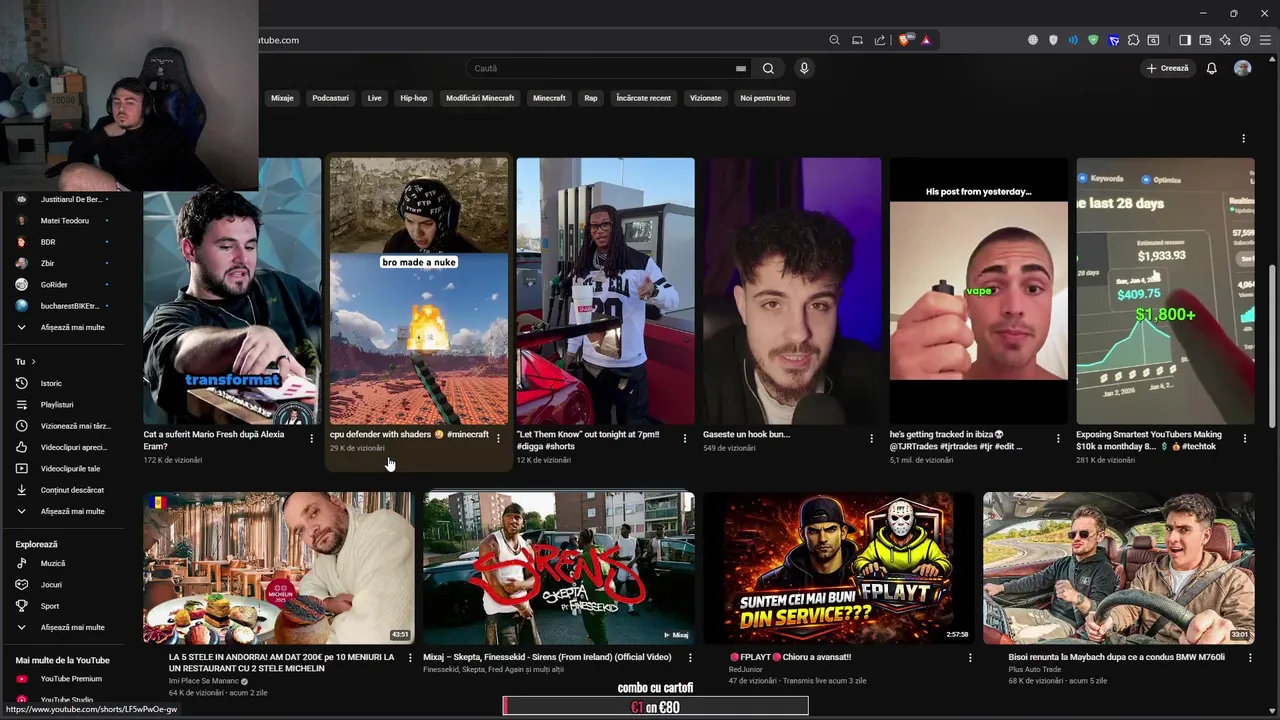Open Muzică under Explorează
The height and width of the screenshot is (720, 1280).
click(65, 563)
